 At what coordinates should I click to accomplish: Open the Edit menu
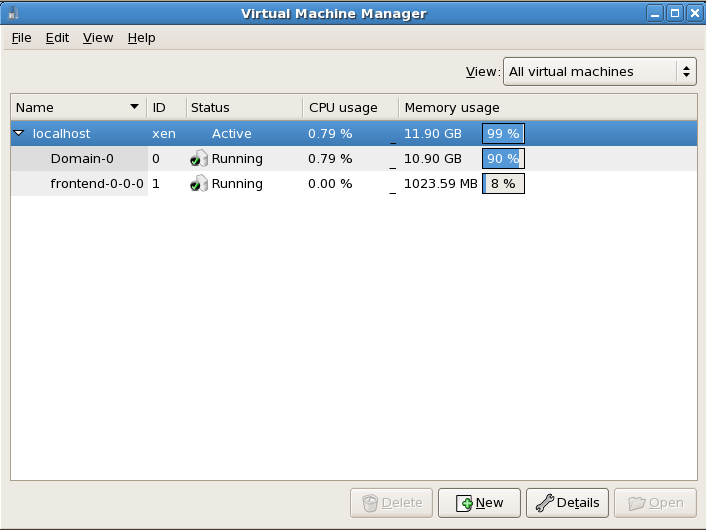(x=57, y=38)
